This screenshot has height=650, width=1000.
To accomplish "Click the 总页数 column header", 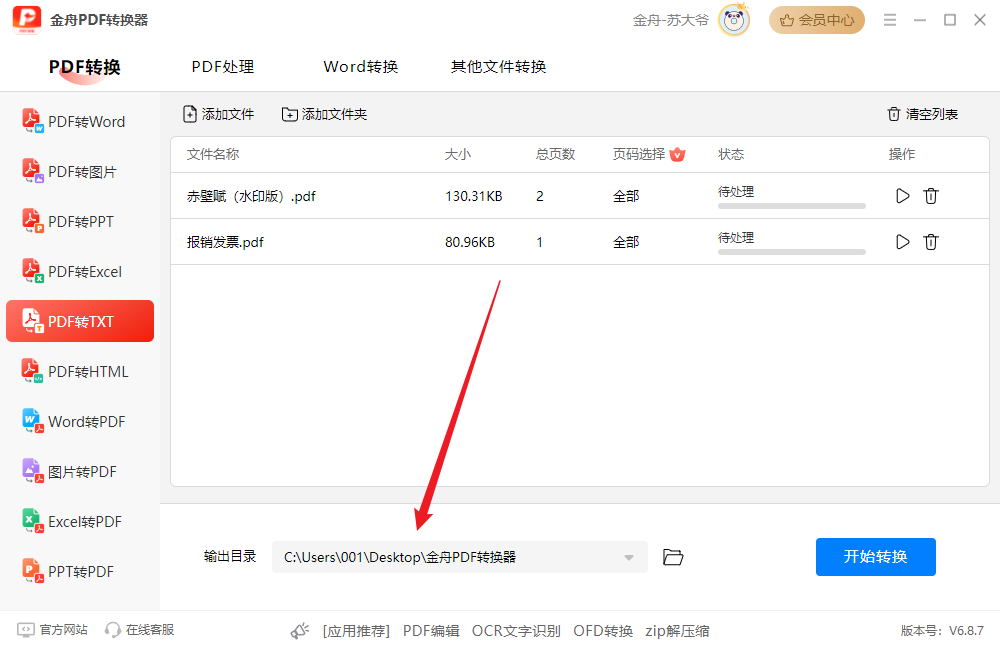I will [x=555, y=154].
